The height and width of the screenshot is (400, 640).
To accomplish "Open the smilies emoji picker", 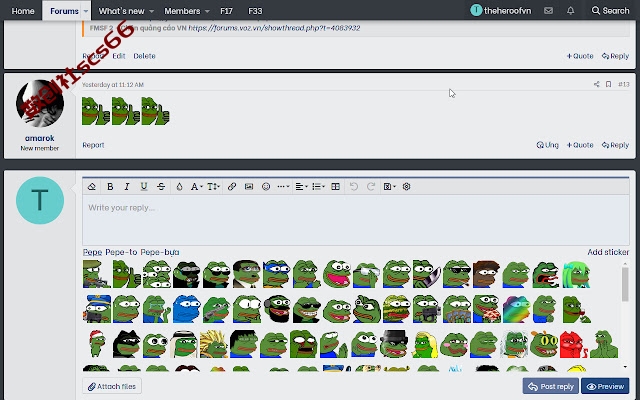I will click(x=266, y=187).
